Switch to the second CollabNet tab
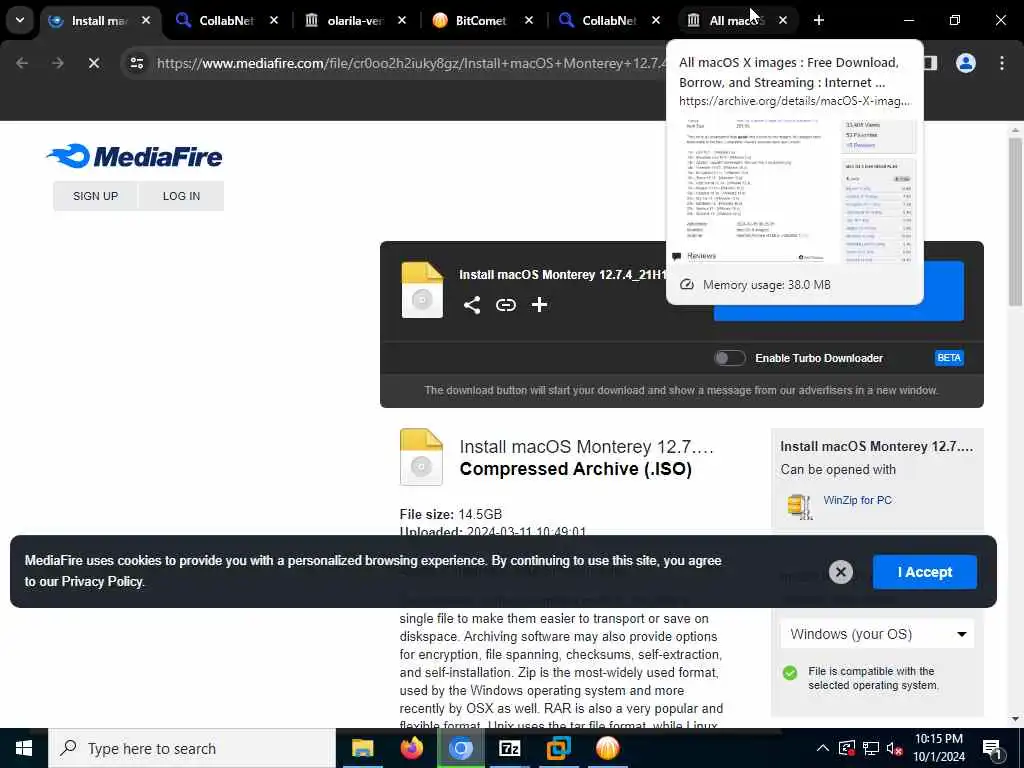The width and height of the screenshot is (1024, 768). click(609, 21)
